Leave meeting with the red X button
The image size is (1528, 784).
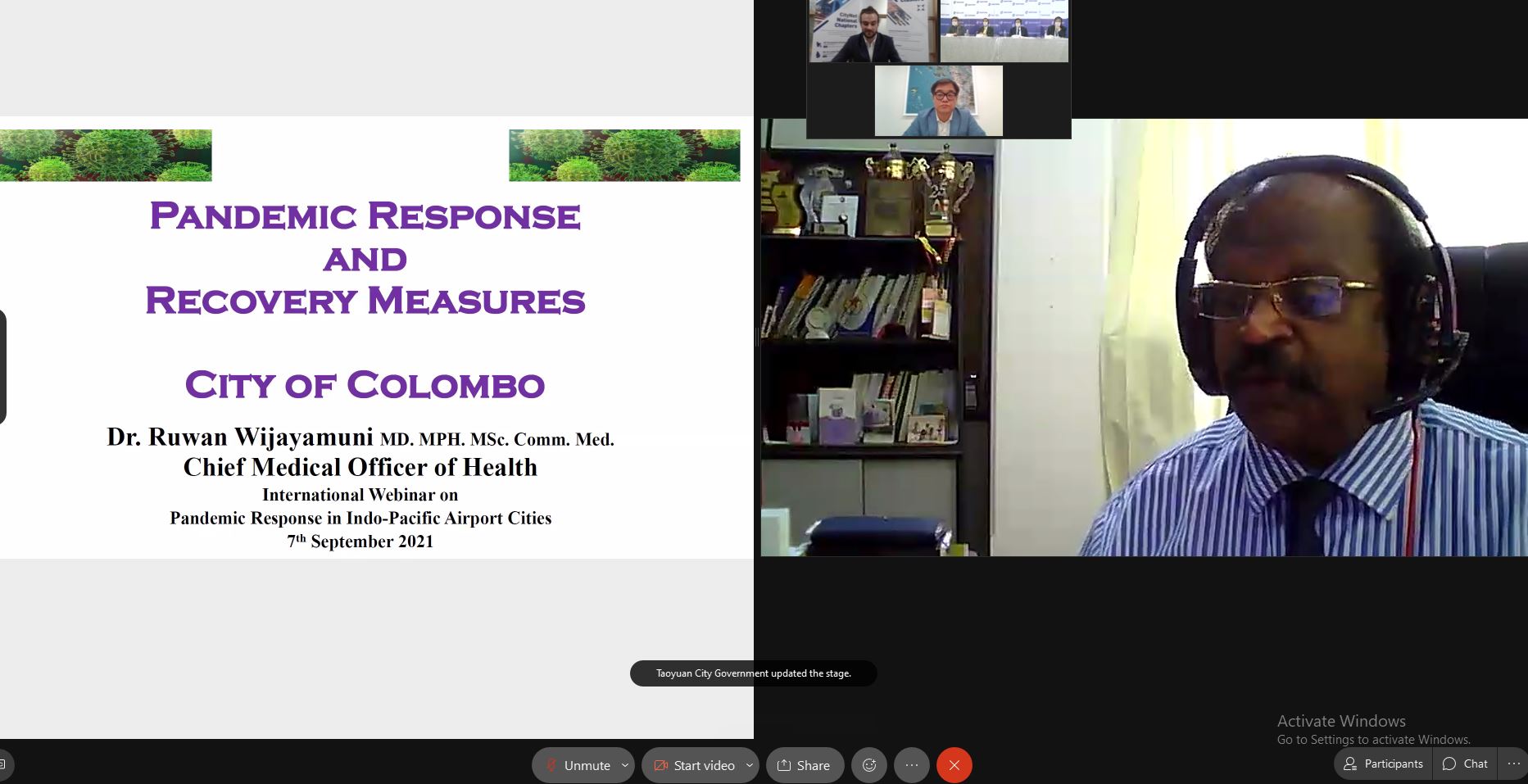(x=954, y=765)
